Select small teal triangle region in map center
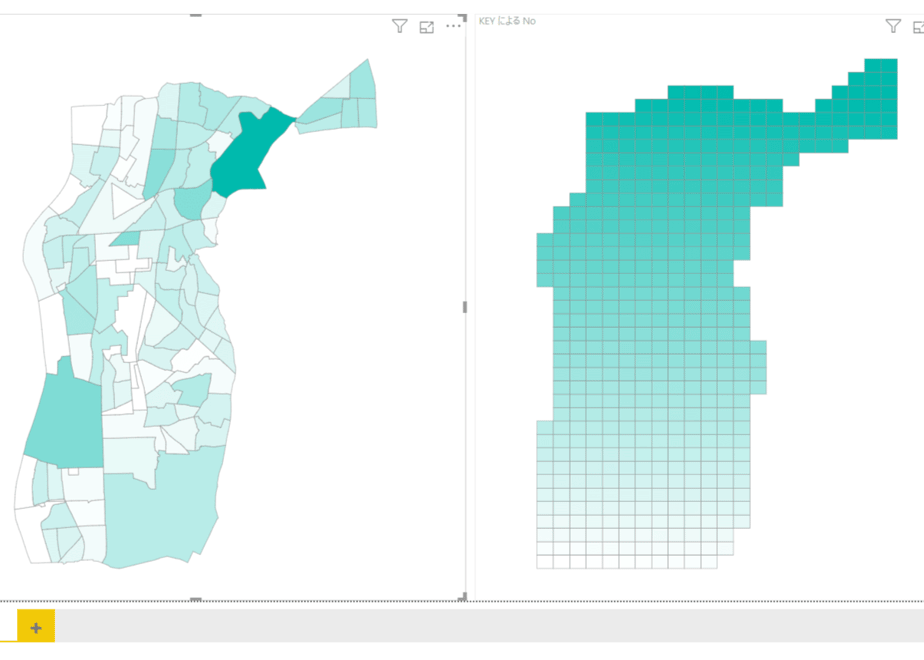Viewport: 924px width, 660px height. pos(127,239)
